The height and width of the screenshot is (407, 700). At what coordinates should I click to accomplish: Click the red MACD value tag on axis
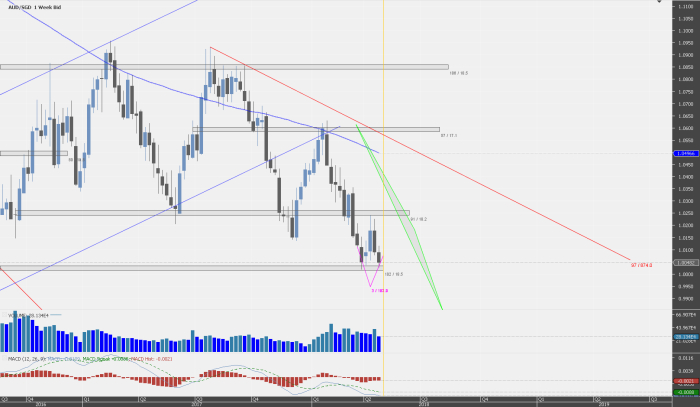coord(686,381)
